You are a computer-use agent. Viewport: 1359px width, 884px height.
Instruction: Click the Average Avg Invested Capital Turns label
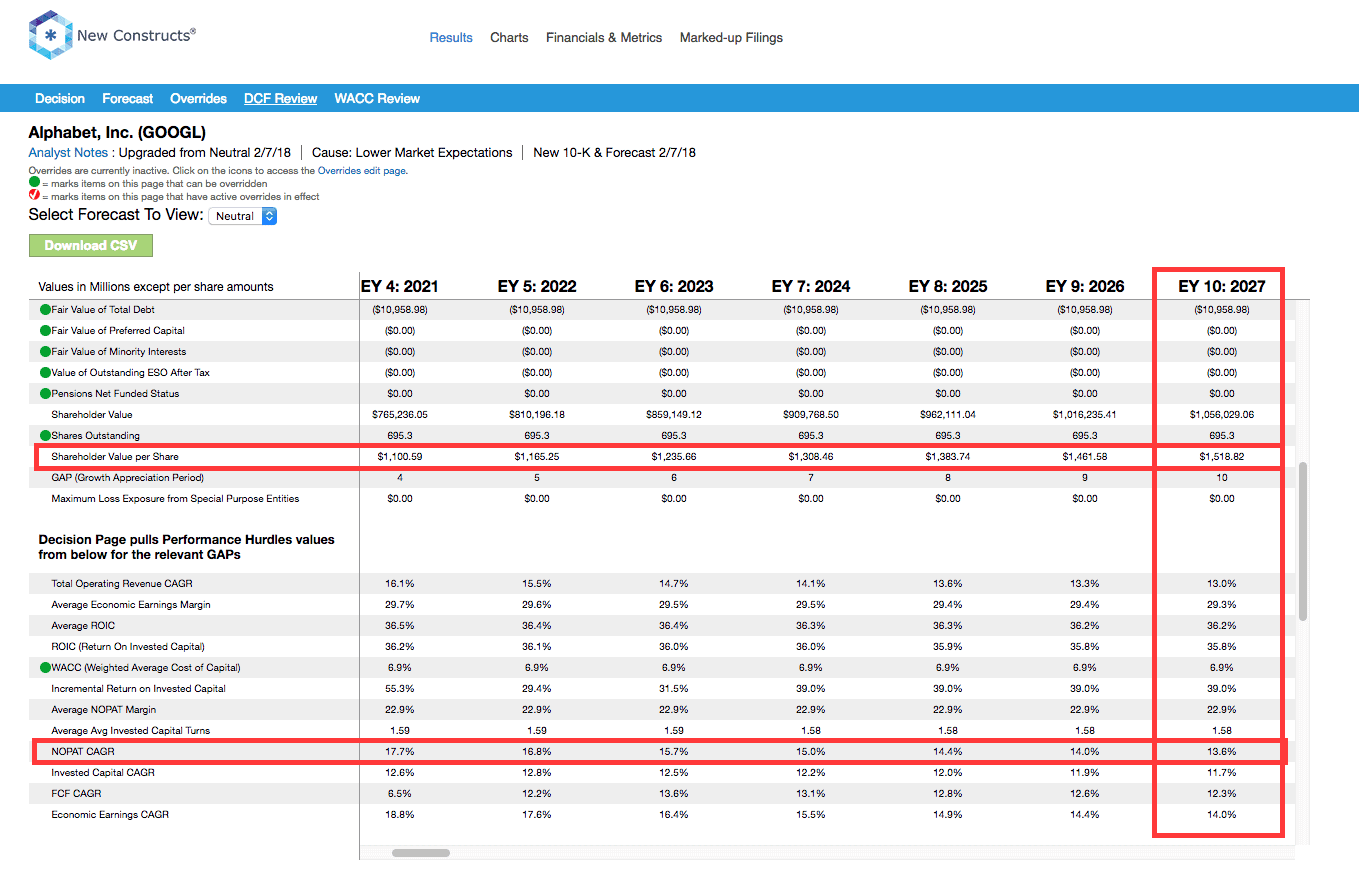131,731
